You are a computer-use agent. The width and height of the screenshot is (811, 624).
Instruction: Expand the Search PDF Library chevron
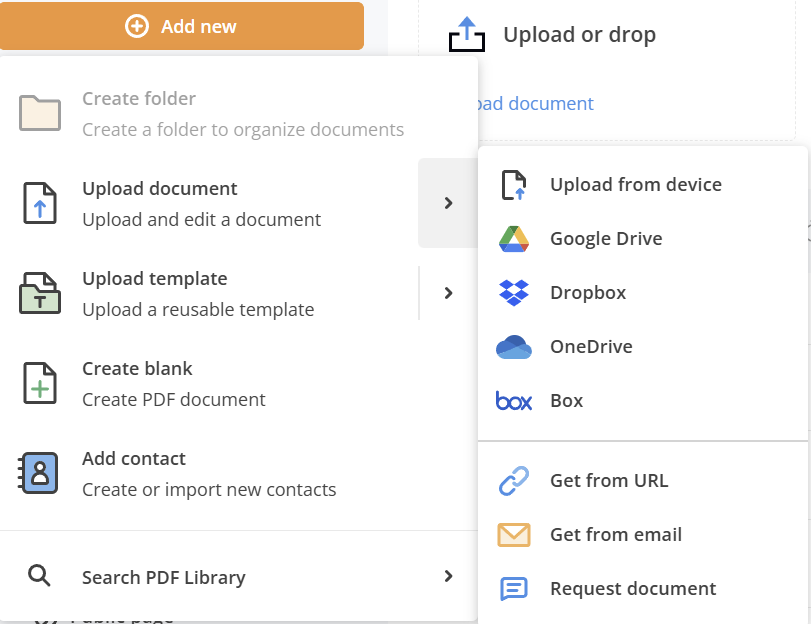(x=448, y=576)
